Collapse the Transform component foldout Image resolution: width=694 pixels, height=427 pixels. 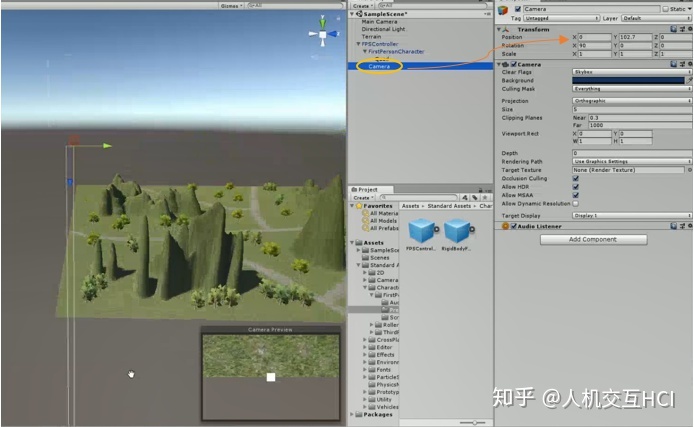pos(499,29)
